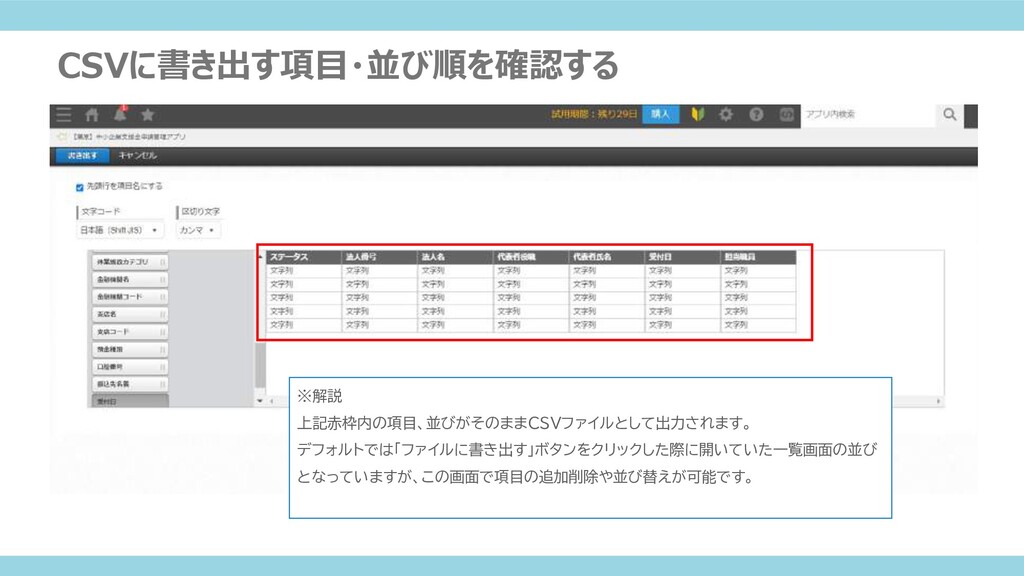The image size is (1024, 576).
Task: Click the grip handle on 預金種別 field
Action: (x=162, y=349)
